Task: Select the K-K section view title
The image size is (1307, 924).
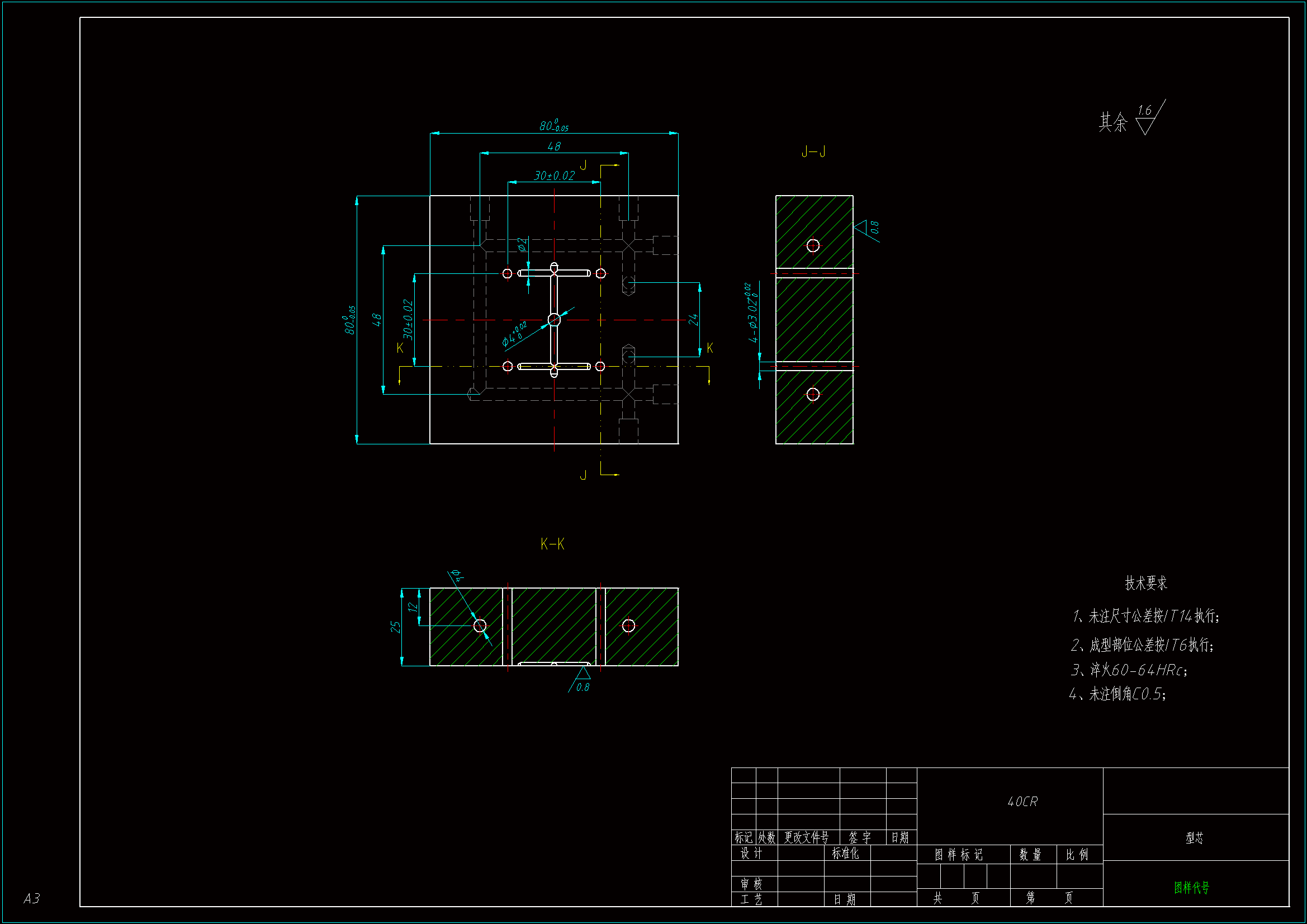Action: pyautogui.click(x=552, y=544)
